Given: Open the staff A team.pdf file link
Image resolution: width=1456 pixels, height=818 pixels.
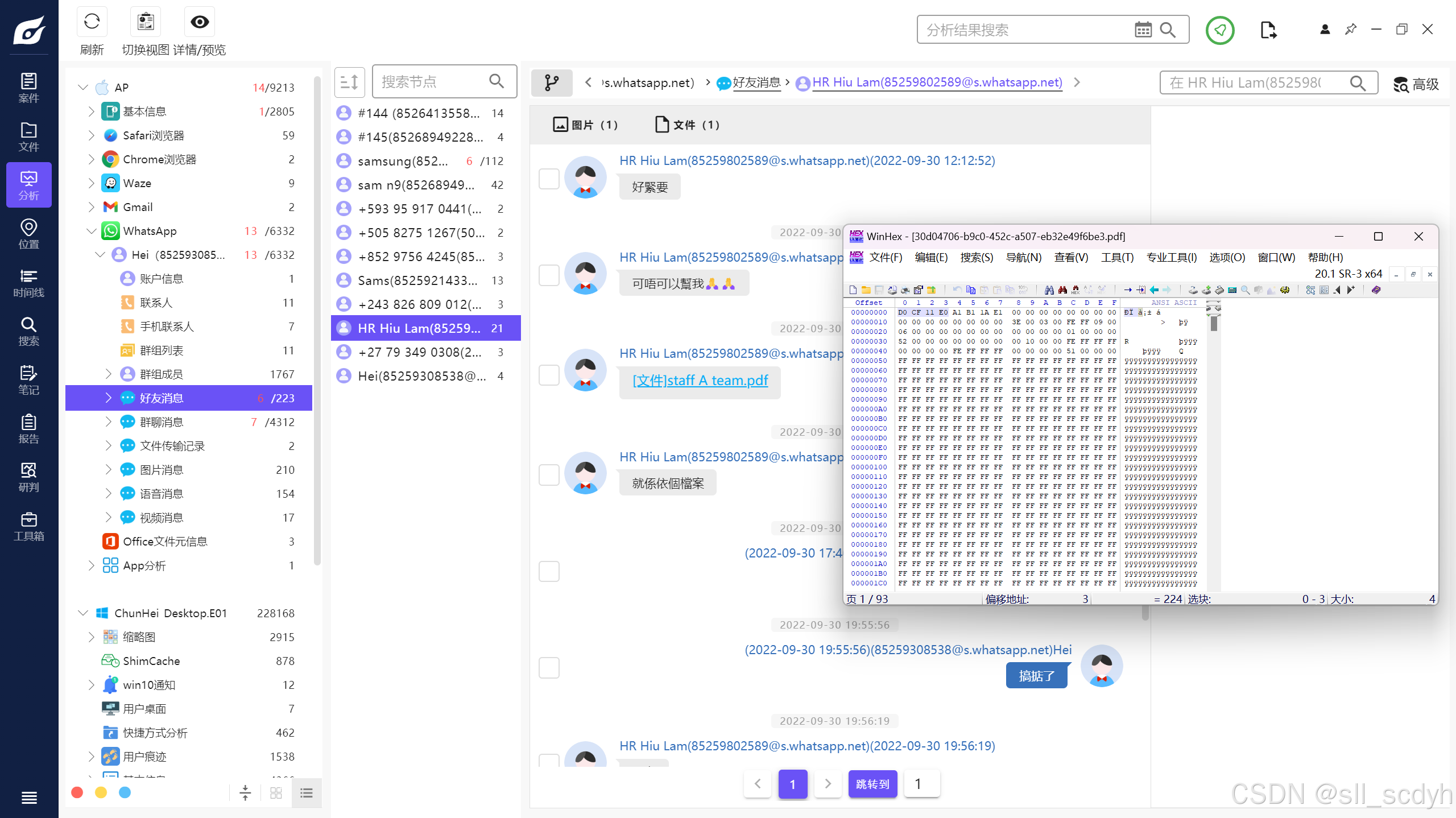Looking at the screenshot, I should (700, 380).
